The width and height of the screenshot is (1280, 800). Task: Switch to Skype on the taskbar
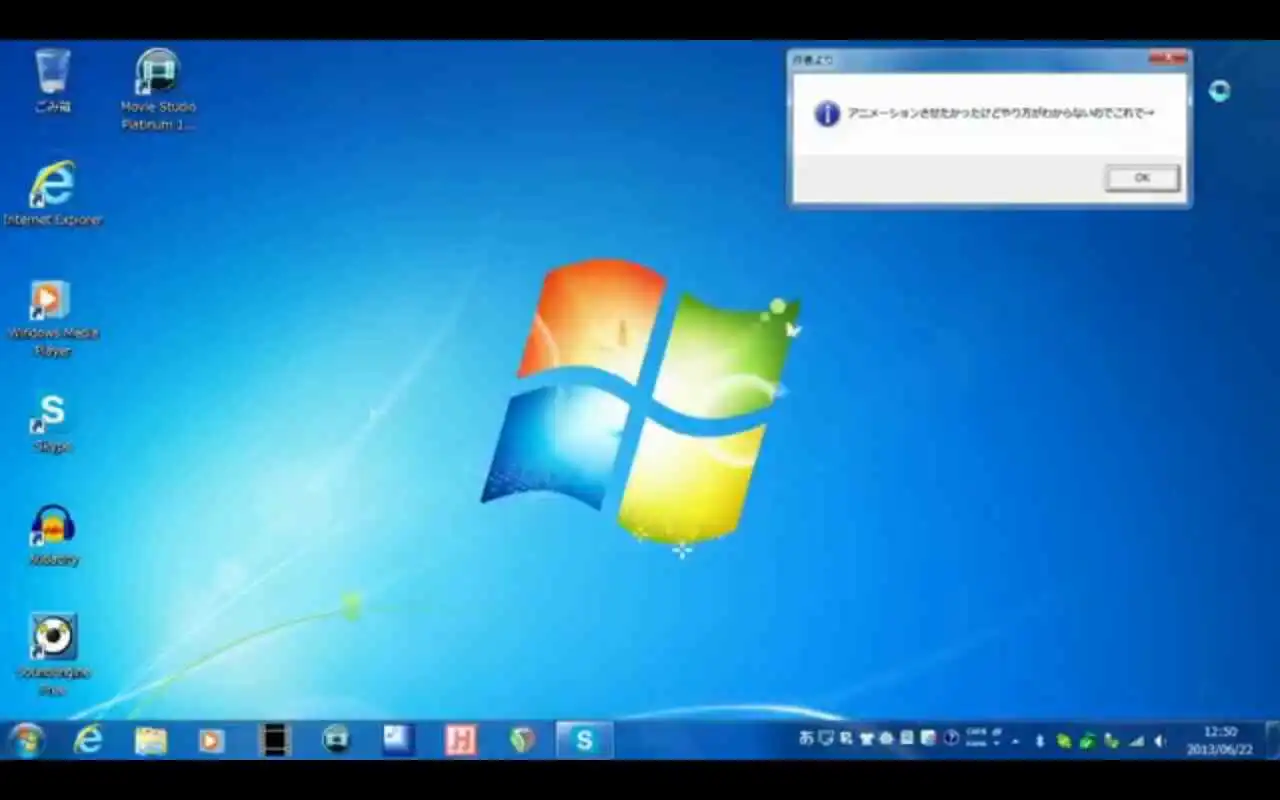(584, 740)
